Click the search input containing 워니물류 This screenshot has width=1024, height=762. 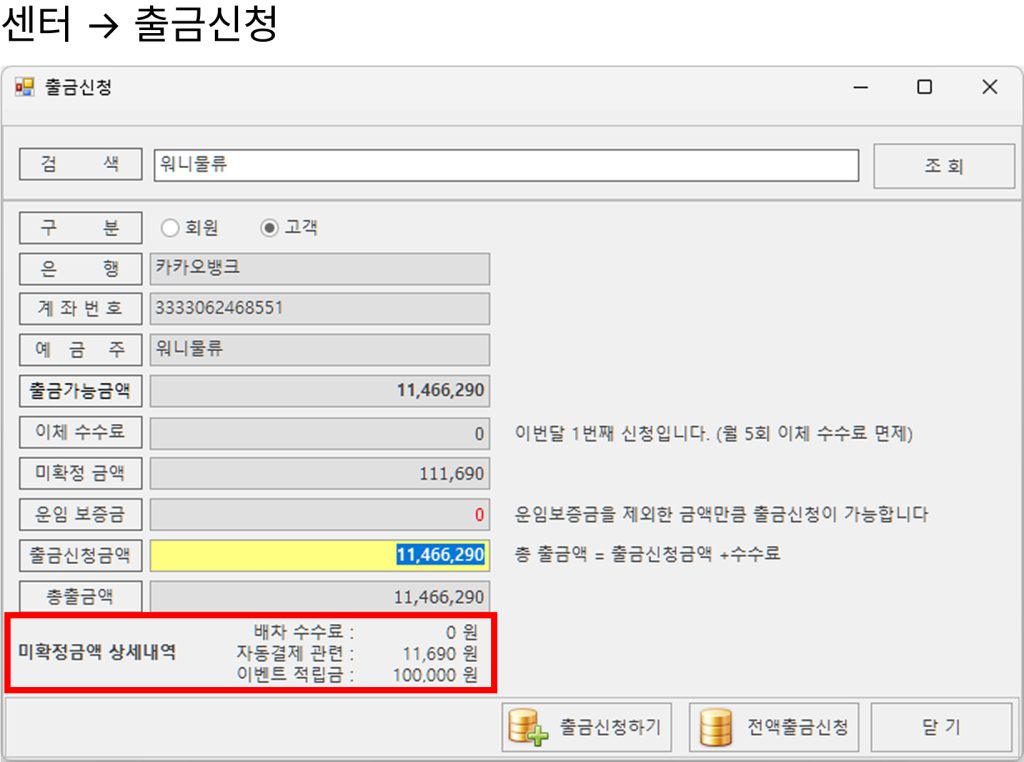point(505,165)
